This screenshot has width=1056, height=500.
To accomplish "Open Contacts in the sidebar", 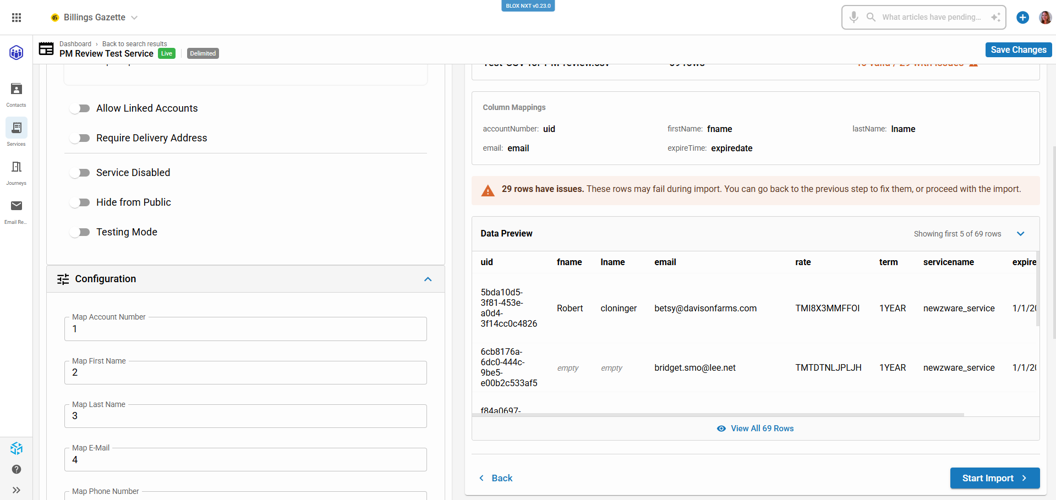I will coord(16,94).
